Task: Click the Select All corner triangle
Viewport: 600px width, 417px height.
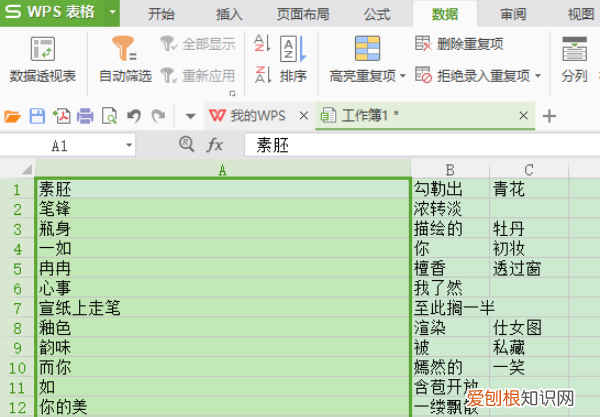Action: coord(26,169)
